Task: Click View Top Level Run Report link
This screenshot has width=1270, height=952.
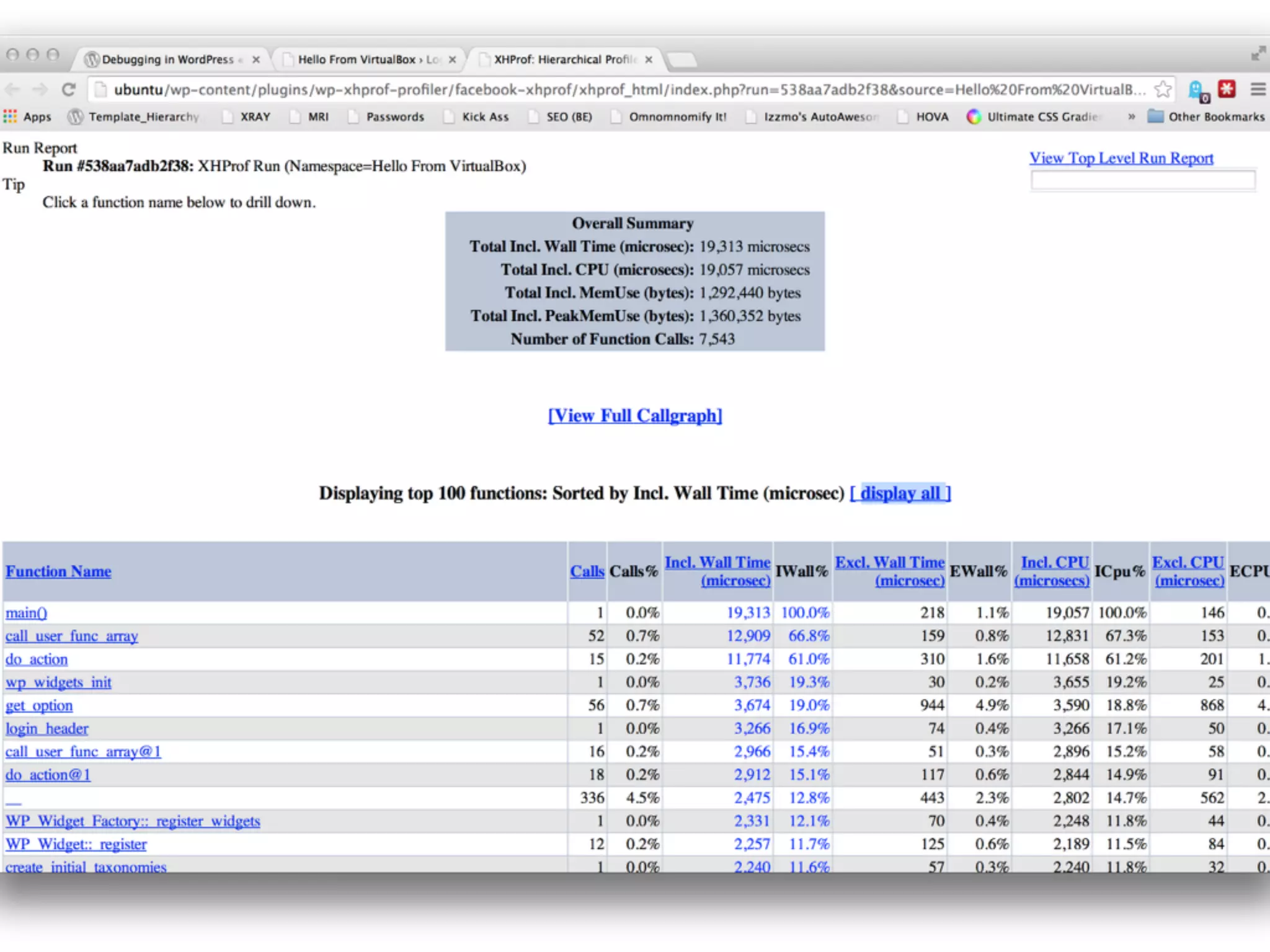Action: tap(1121, 158)
